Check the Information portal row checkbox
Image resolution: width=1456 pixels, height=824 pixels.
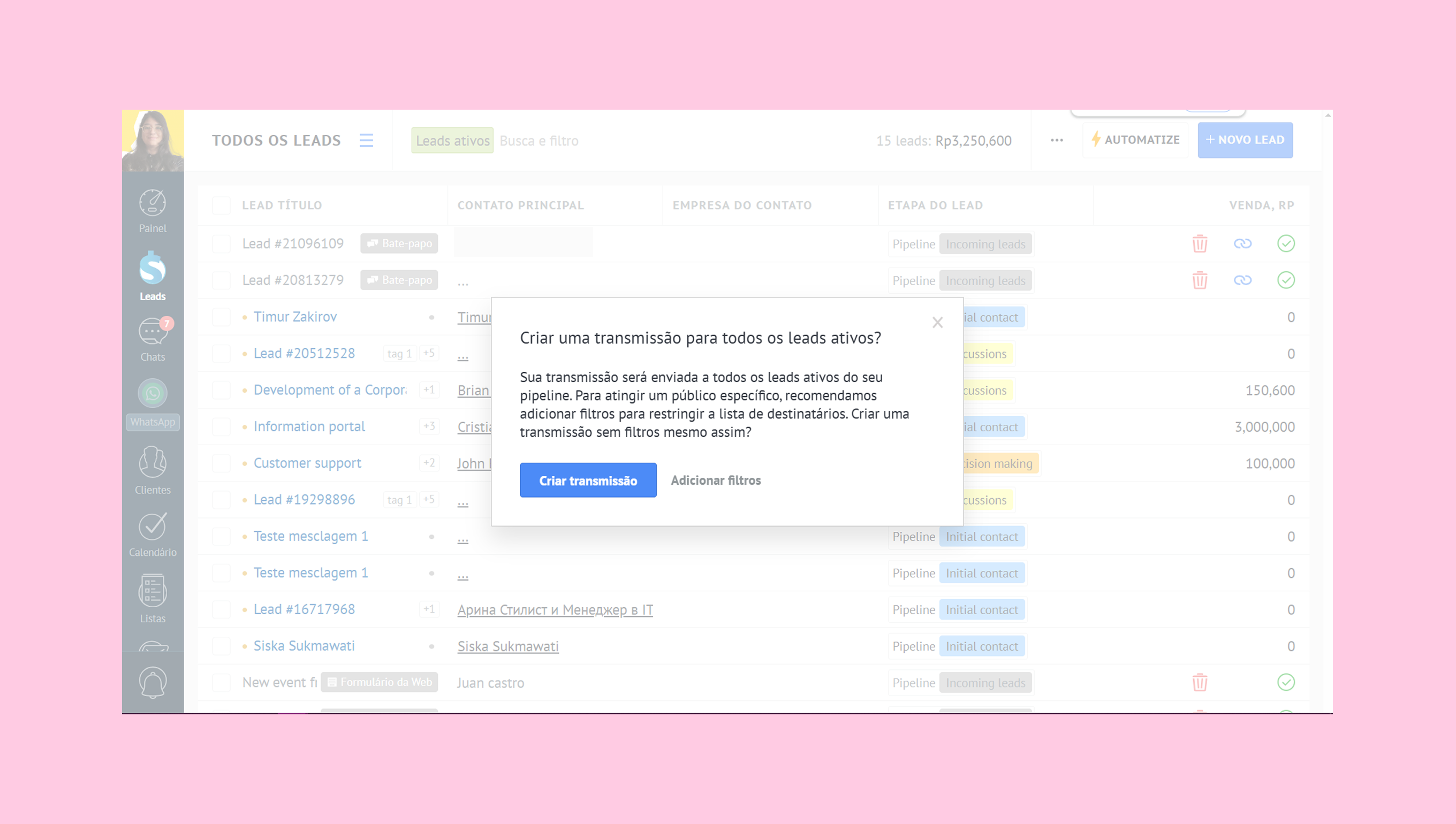221,427
